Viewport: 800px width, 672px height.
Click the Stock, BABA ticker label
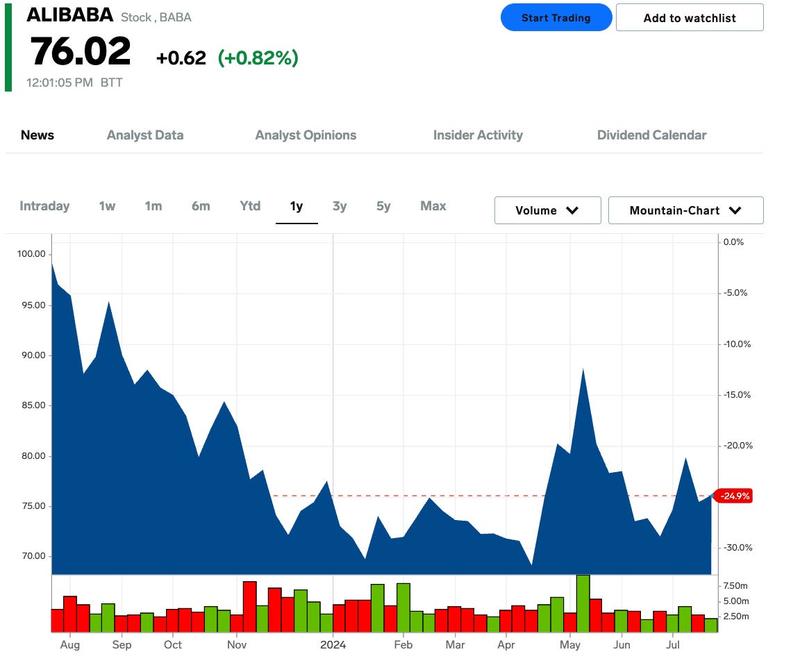pyautogui.click(x=156, y=17)
